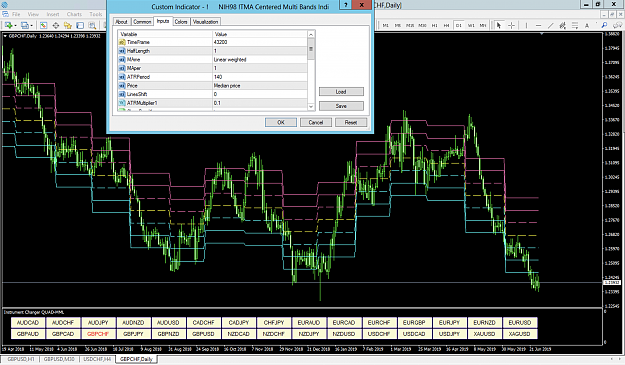
Task: Select the H1 timeframe button
Action: coord(434,26)
